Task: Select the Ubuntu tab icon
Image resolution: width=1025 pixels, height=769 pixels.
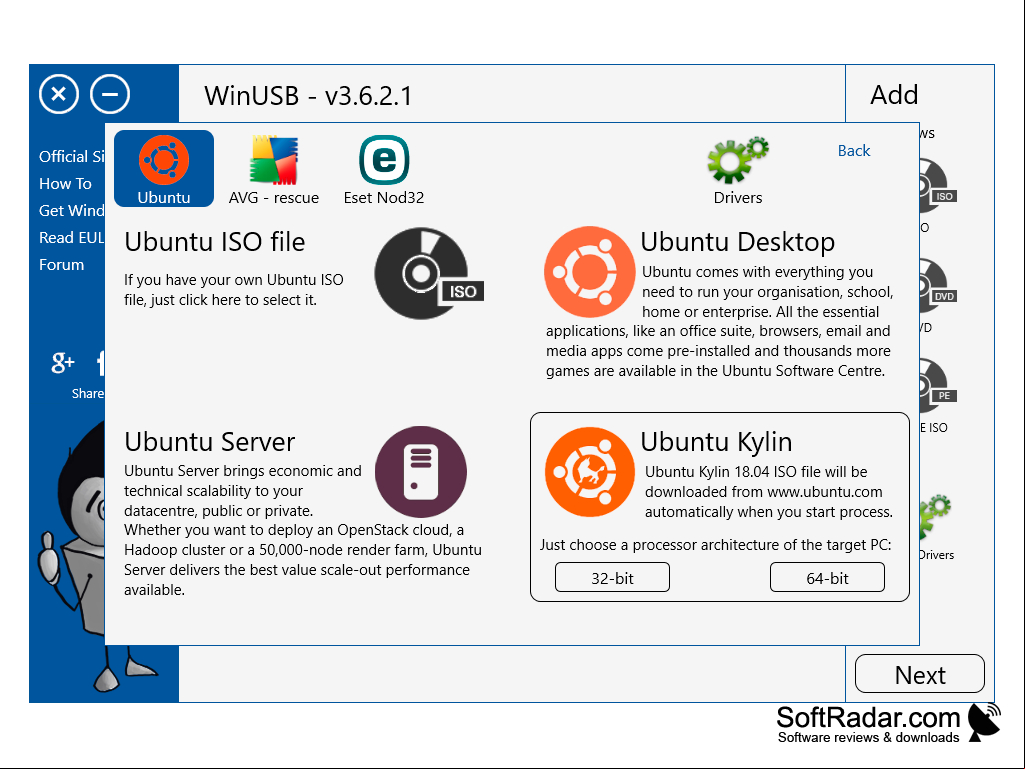Action: [x=163, y=169]
